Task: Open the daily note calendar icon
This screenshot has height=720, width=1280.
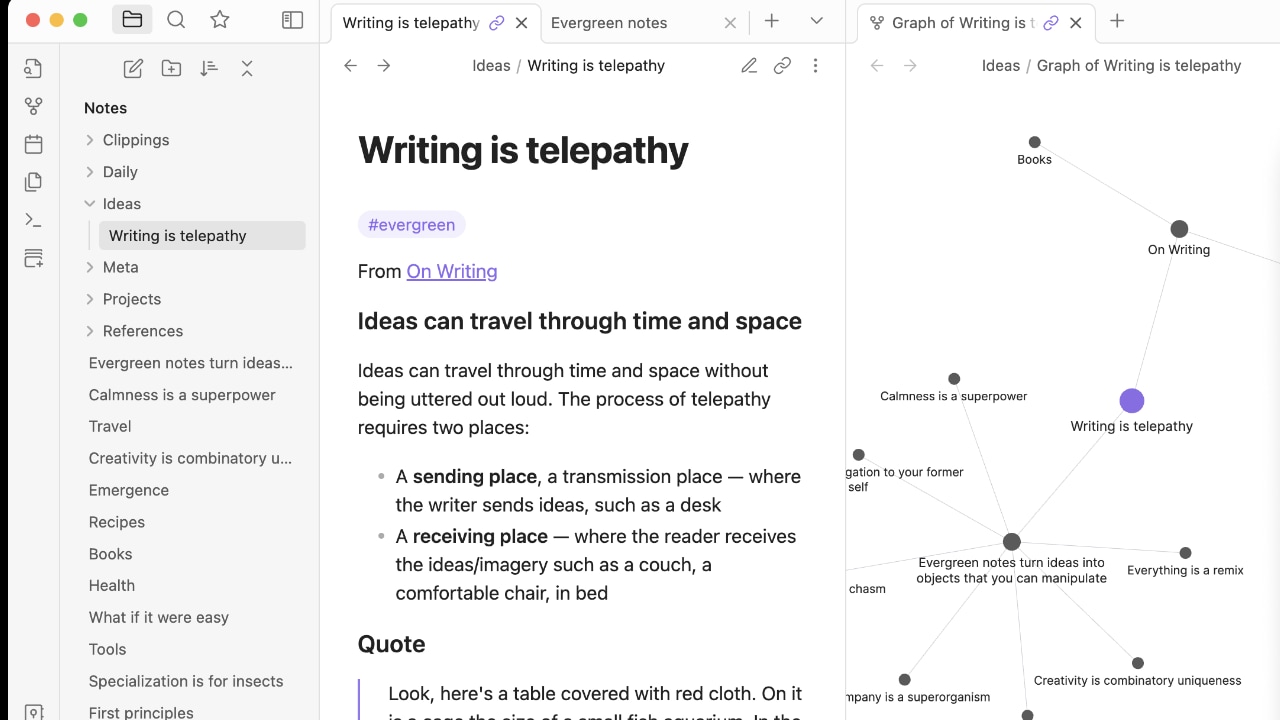Action: [x=33, y=144]
